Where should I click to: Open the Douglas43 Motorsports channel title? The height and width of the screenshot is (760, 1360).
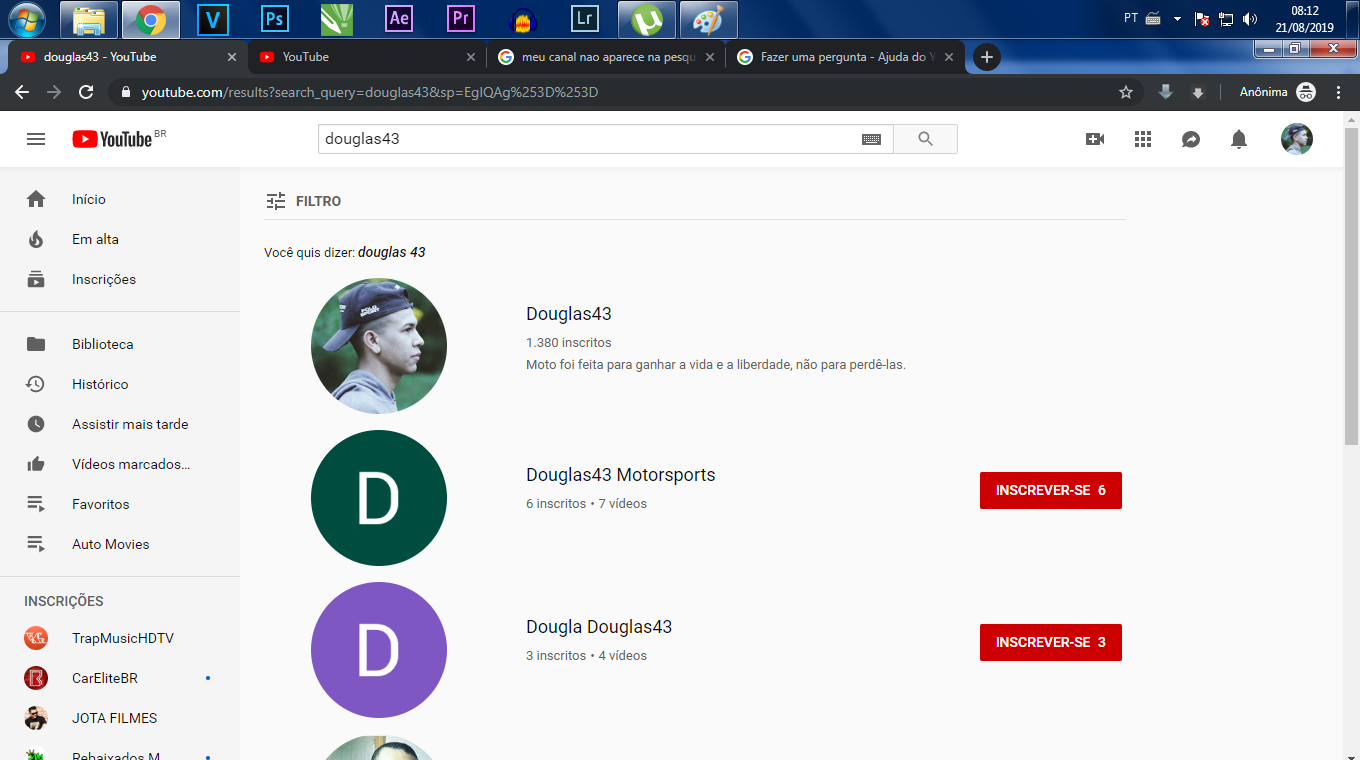(x=621, y=475)
